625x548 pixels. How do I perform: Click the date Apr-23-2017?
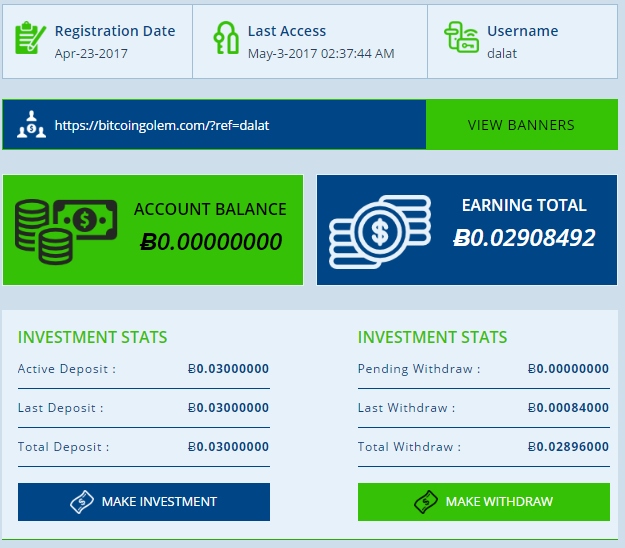tap(91, 53)
